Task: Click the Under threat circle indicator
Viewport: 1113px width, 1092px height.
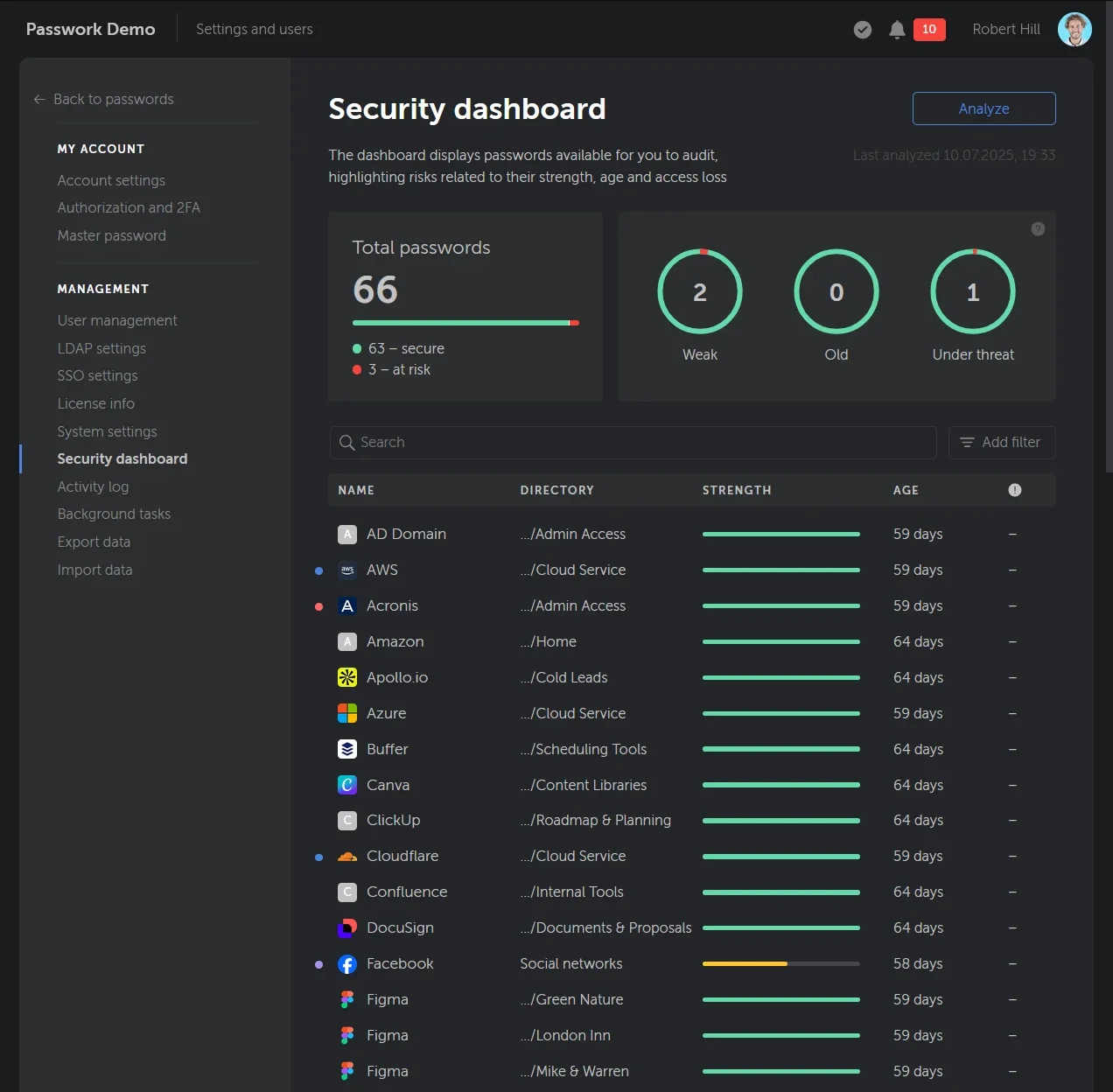Action: [x=973, y=292]
